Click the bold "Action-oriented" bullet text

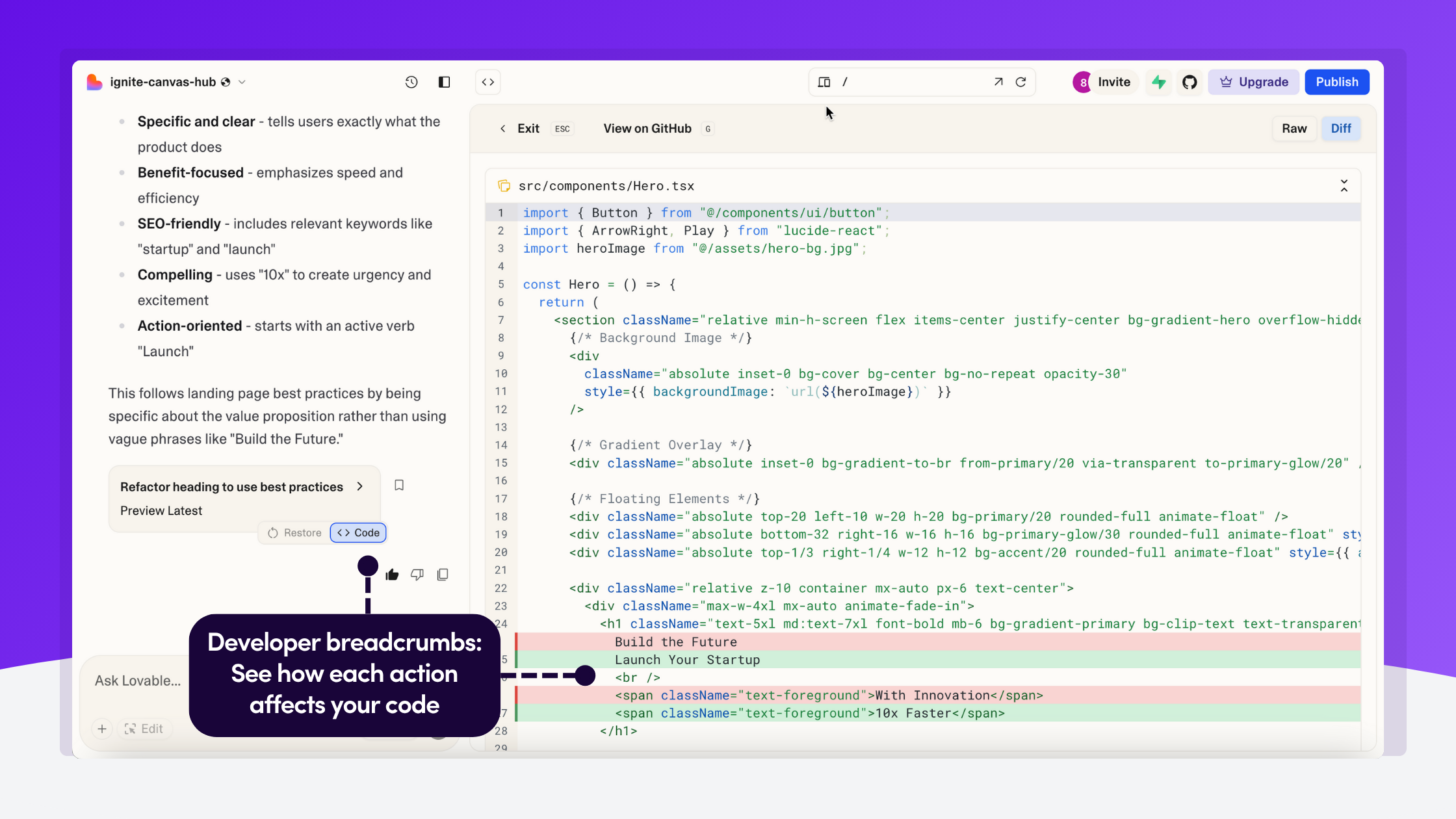click(x=190, y=326)
